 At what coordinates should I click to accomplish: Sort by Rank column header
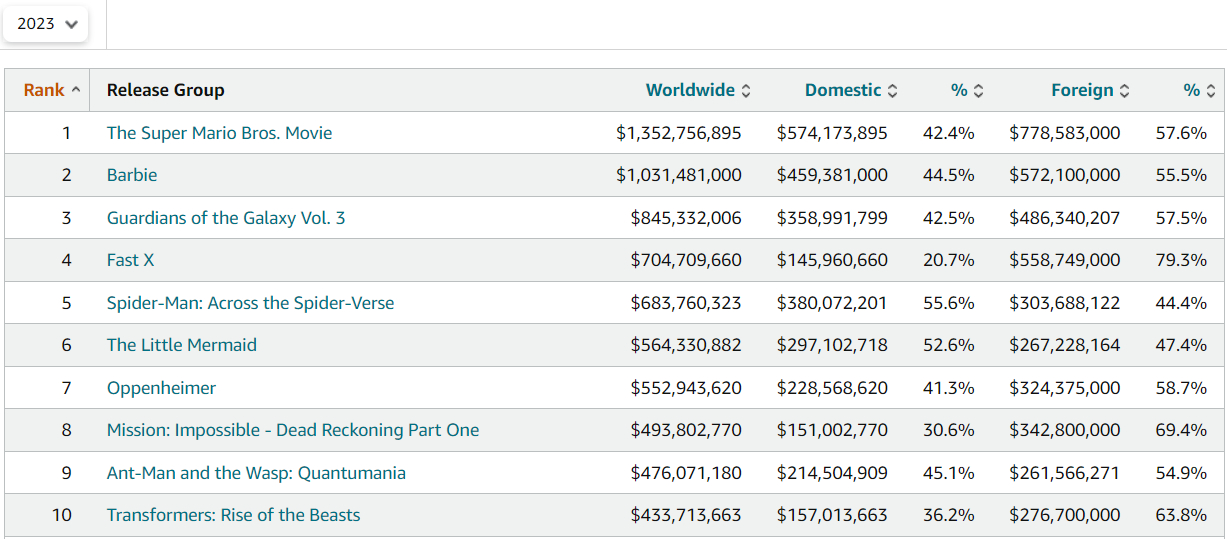(x=45, y=90)
